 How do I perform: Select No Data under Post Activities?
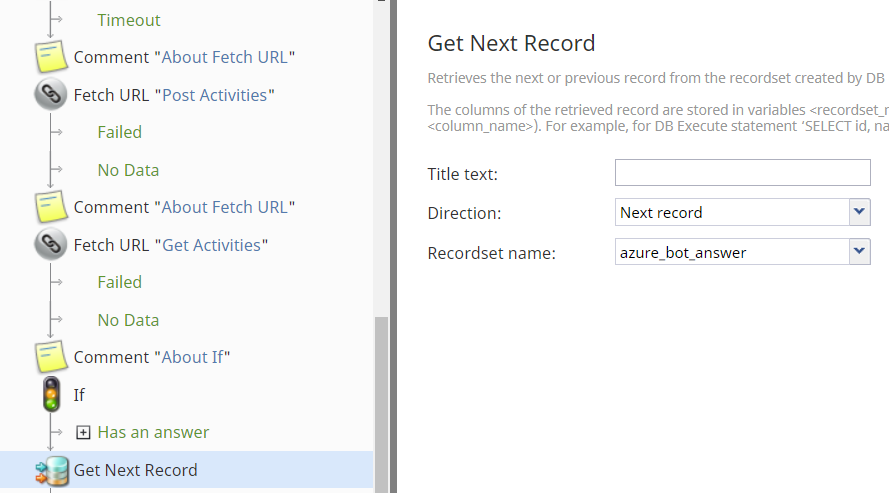click(128, 170)
